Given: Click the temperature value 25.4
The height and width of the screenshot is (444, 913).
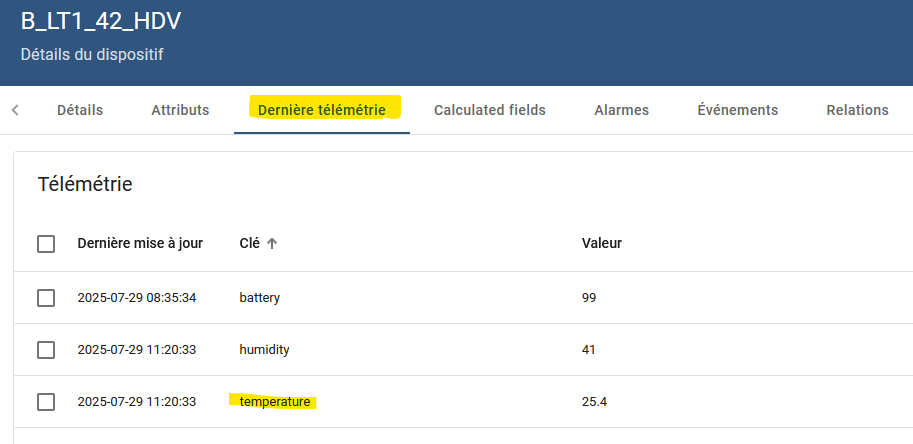Looking at the screenshot, I should click(594, 402).
